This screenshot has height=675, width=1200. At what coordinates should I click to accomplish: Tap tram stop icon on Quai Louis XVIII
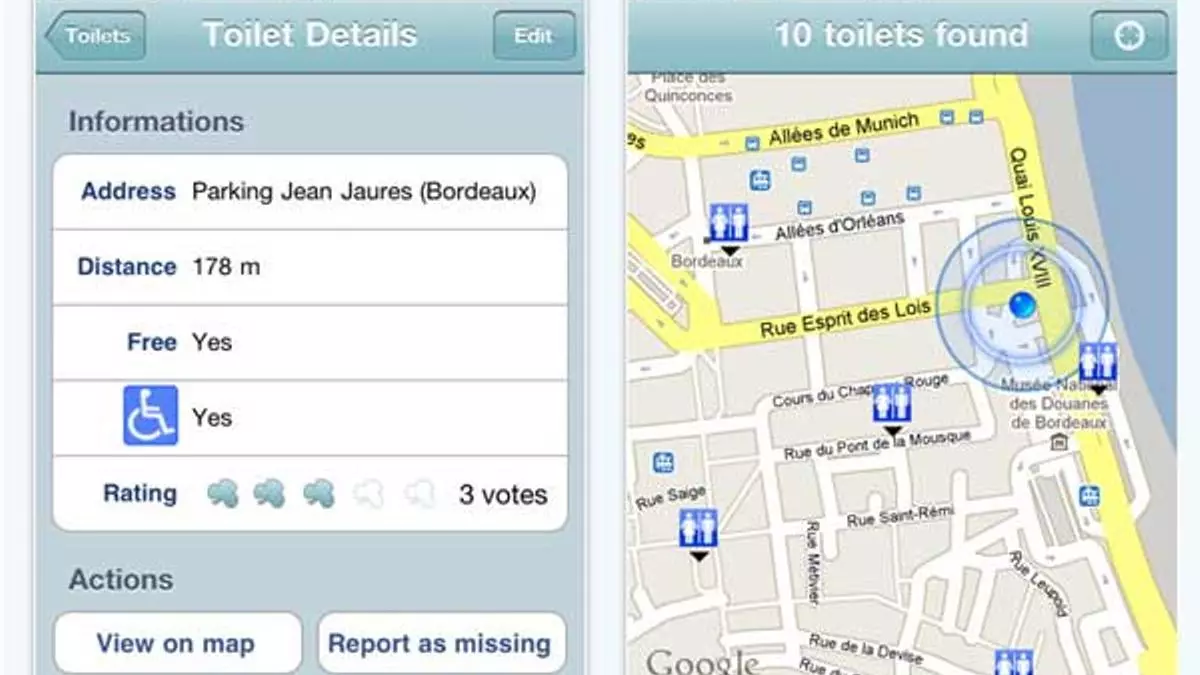(1089, 495)
